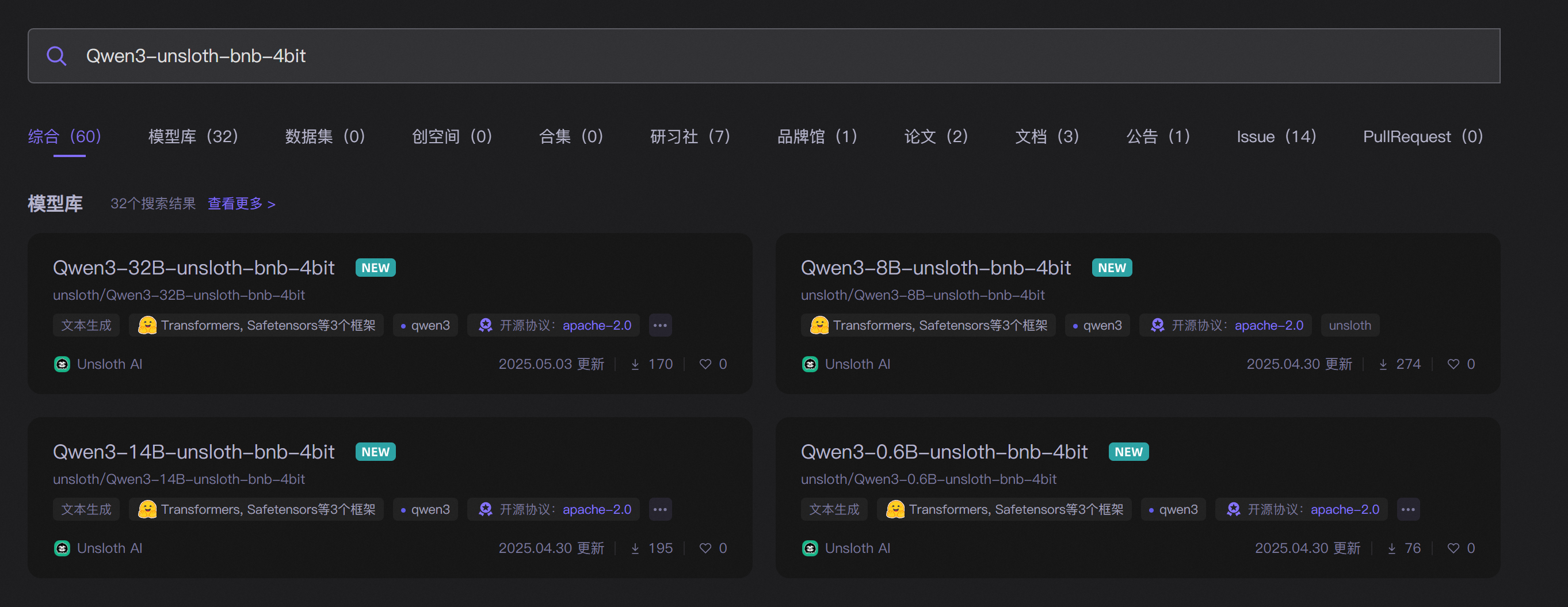
Task: Switch to the 合集 (0) tab
Action: [x=571, y=136]
